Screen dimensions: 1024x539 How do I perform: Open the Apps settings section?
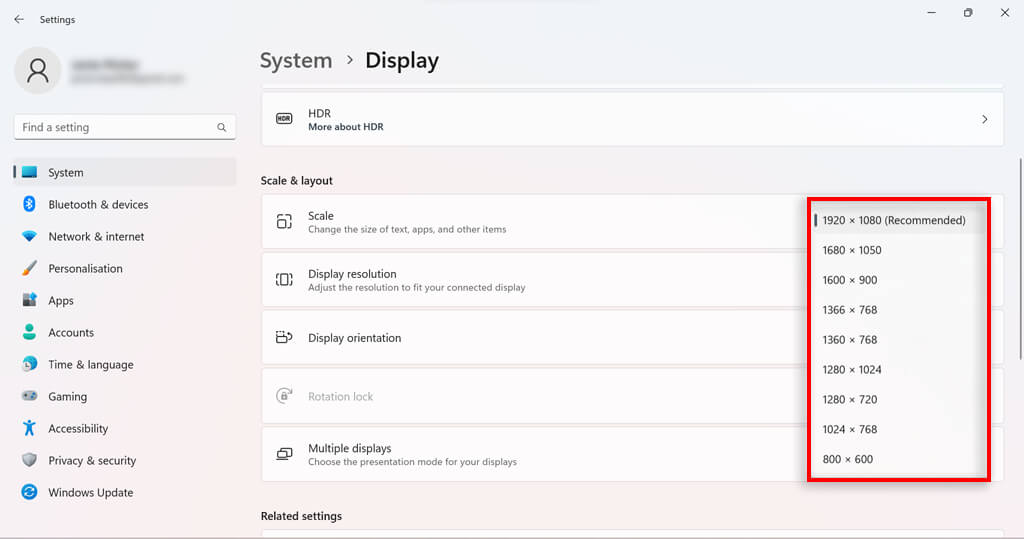(61, 301)
